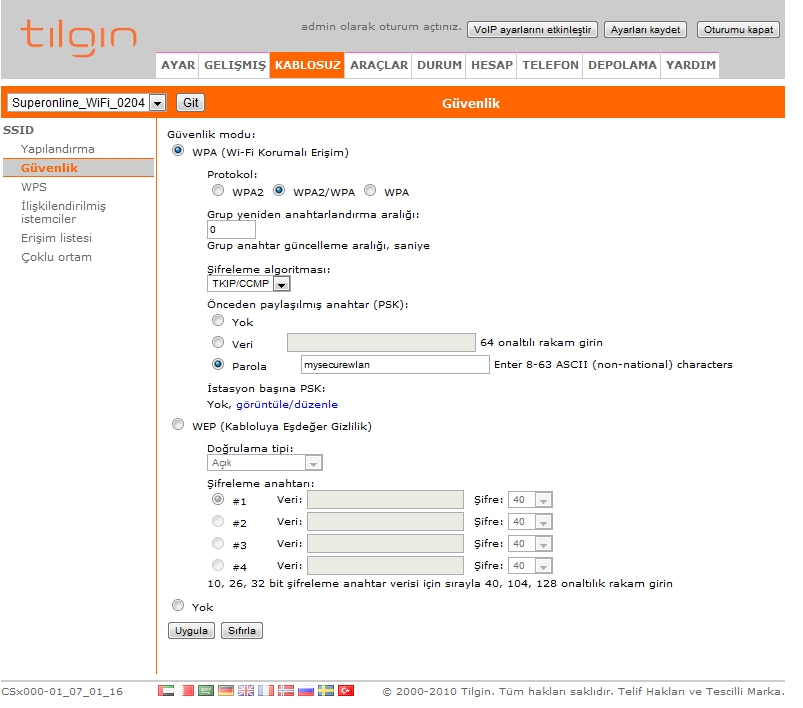Screen dimensions: 803x708
Task: Click the Norwegian flag language icon
Action: coord(286,690)
